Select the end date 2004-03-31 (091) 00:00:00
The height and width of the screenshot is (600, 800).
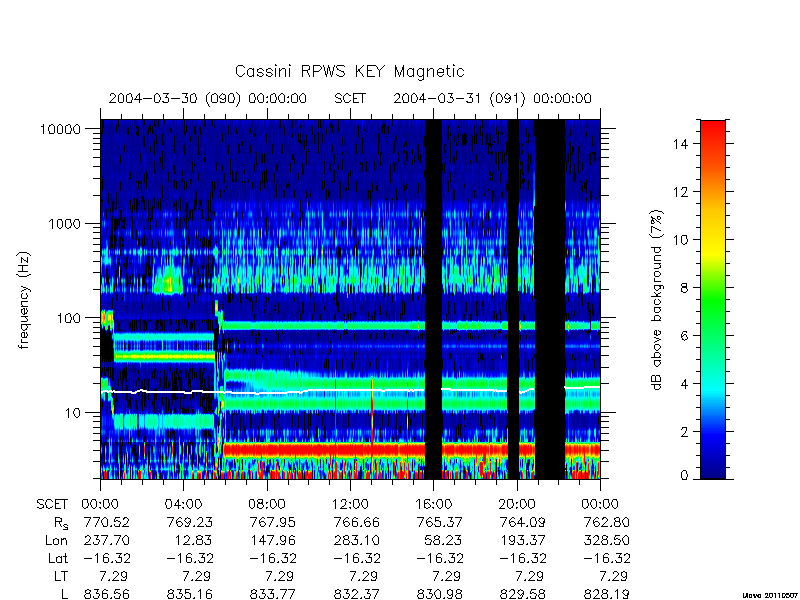click(x=492, y=98)
